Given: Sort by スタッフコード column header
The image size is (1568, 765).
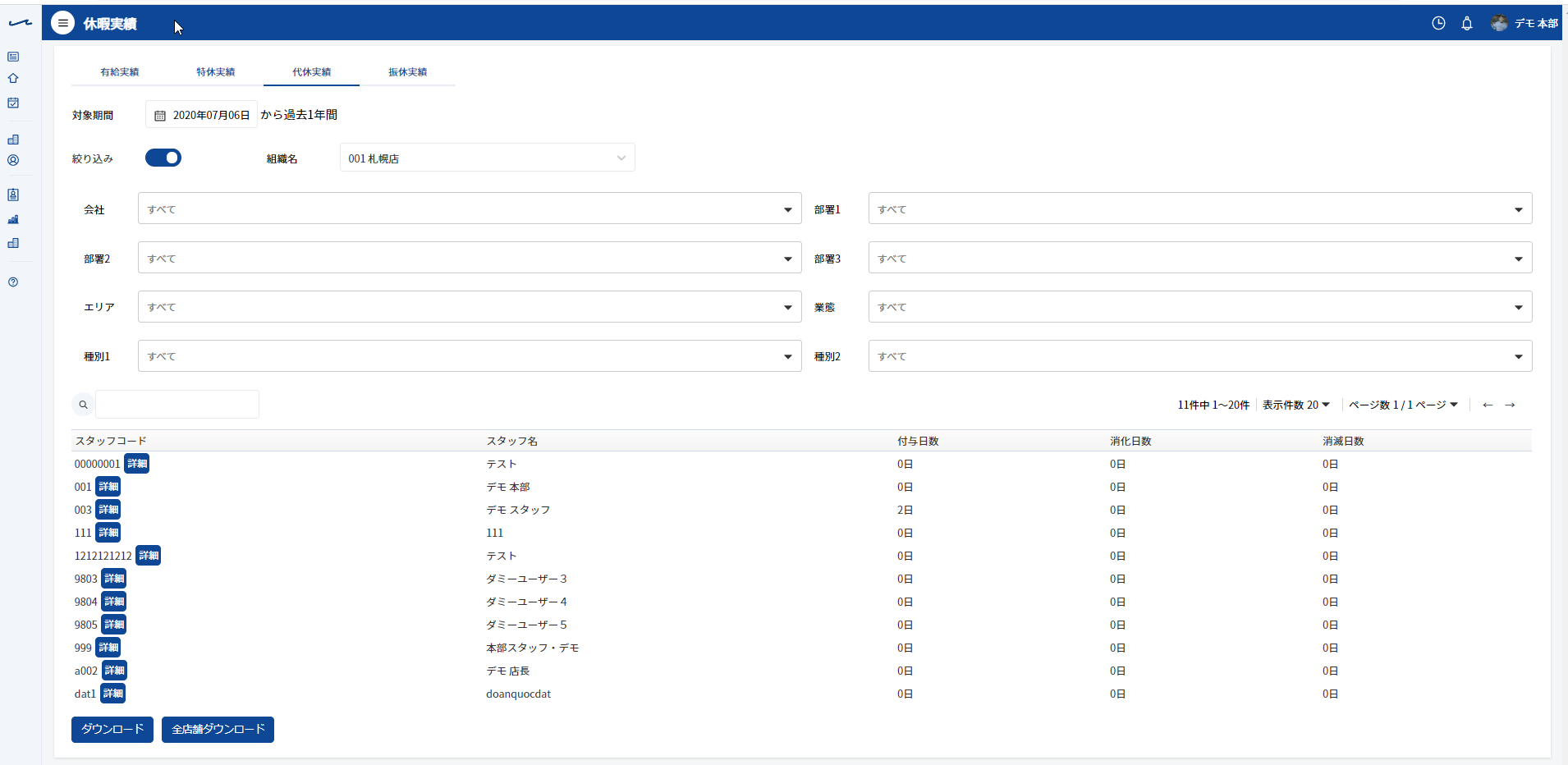Looking at the screenshot, I should [111, 441].
